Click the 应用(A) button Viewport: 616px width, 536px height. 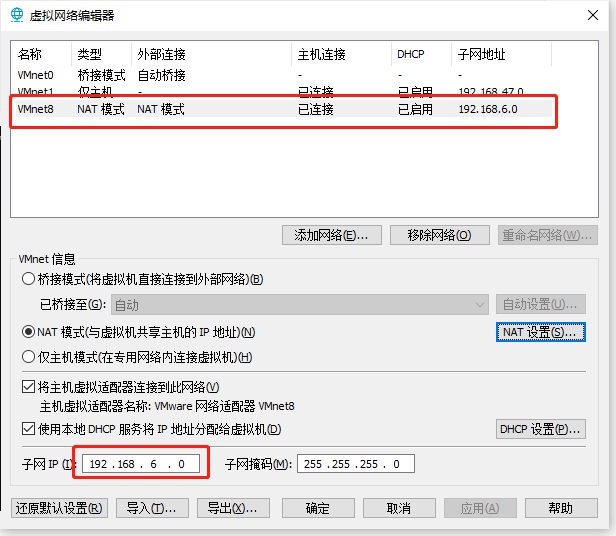[x=480, y=508]
